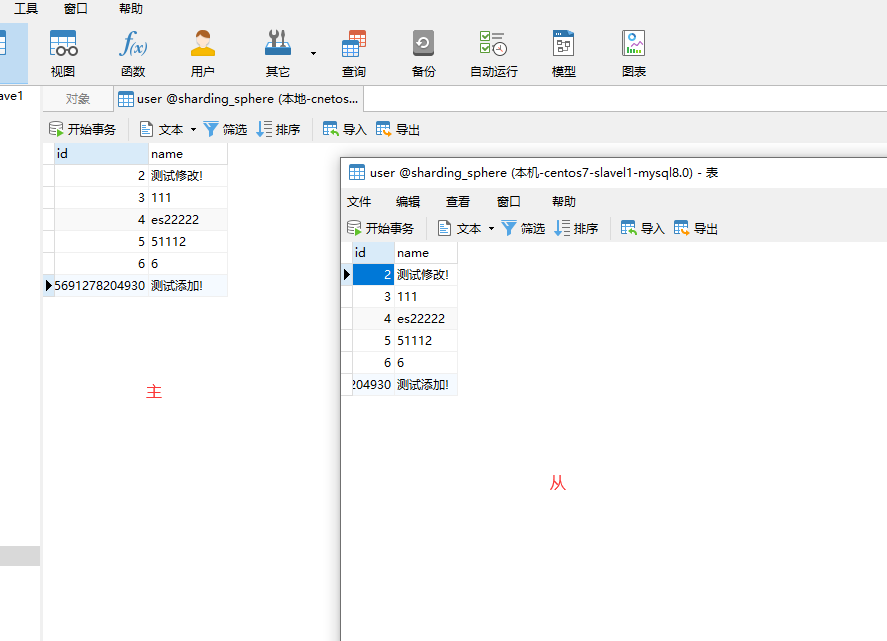
Task: Open 查看 menu in slave window
Action: tap(458, 201)
